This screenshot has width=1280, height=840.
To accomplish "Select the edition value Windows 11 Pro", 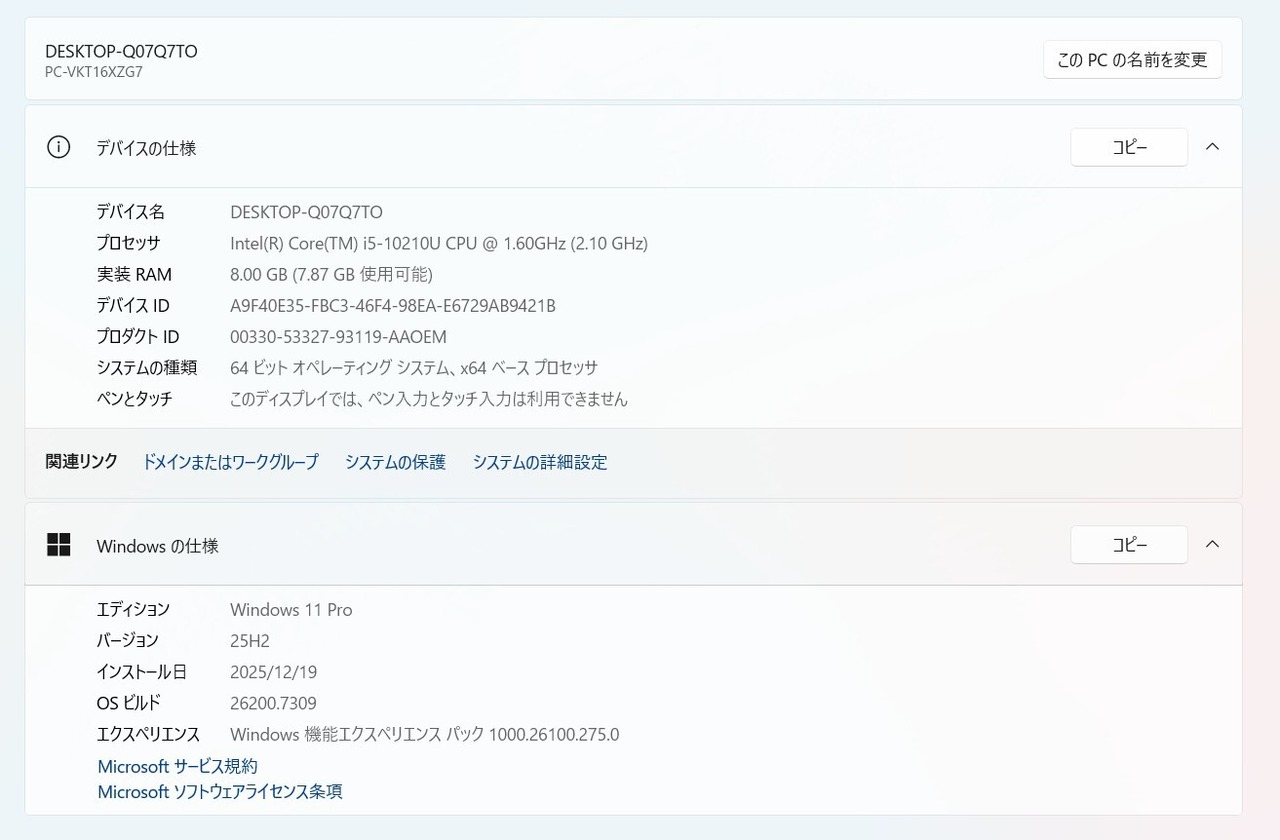I will (291, 609).
